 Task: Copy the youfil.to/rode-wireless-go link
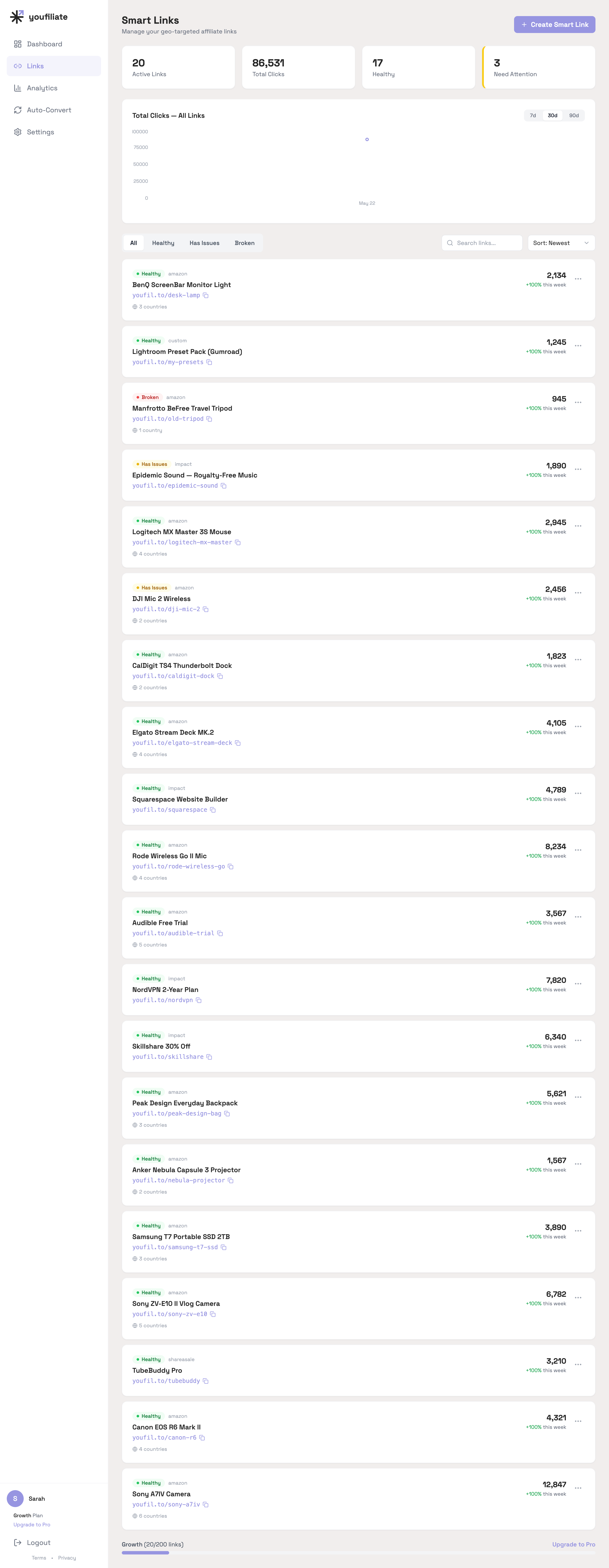(x=230, y=867)
